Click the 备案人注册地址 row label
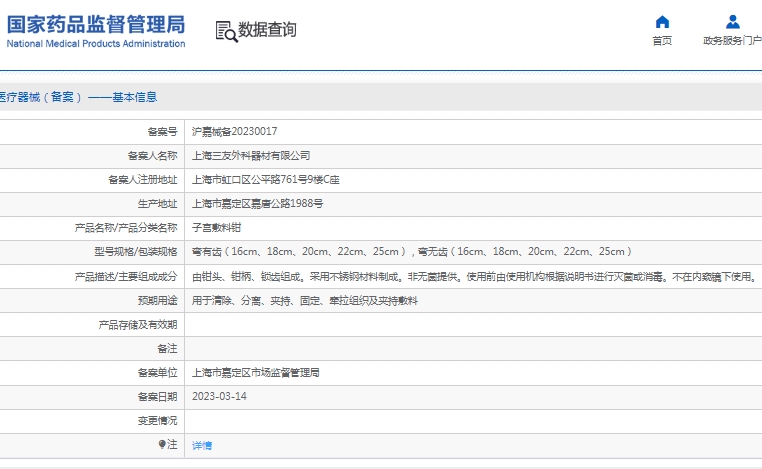The height and width of the screenshot is (469, 762). pos(143,180)
